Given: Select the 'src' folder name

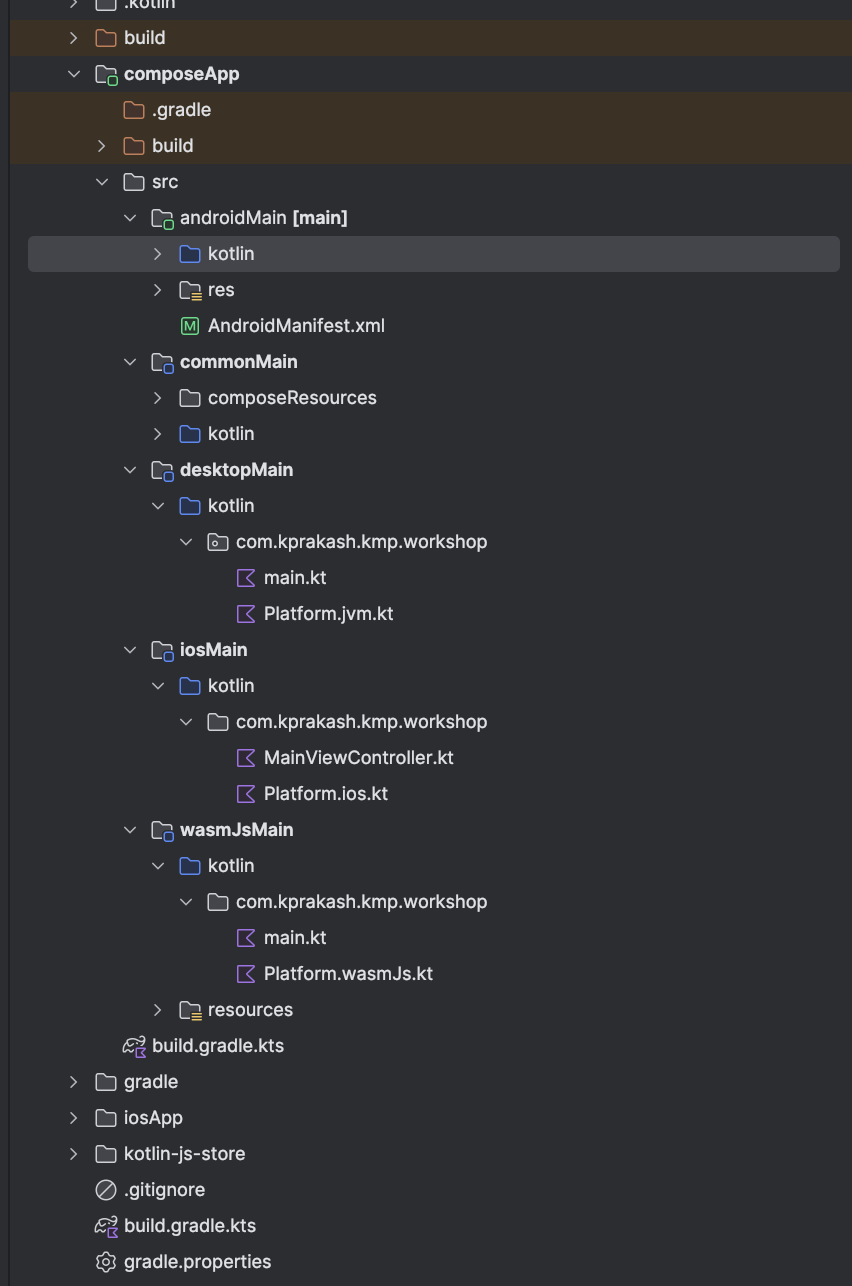Looking at the screenshot, I should (x=165, y=182).
